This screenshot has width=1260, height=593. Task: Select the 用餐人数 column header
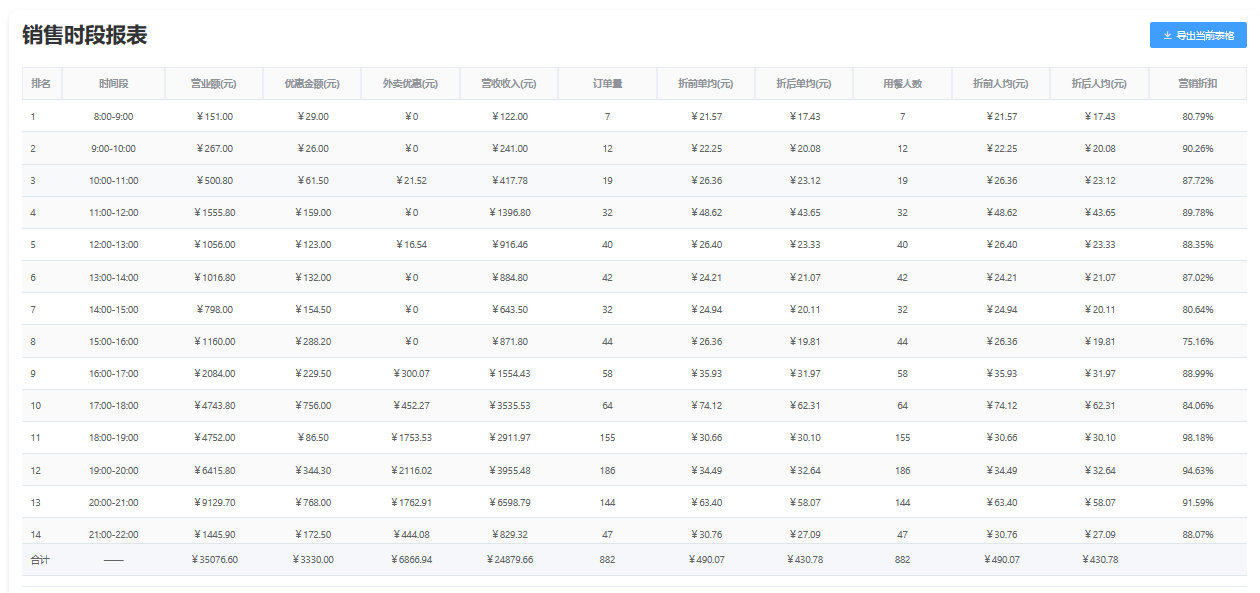coord(902,84)
